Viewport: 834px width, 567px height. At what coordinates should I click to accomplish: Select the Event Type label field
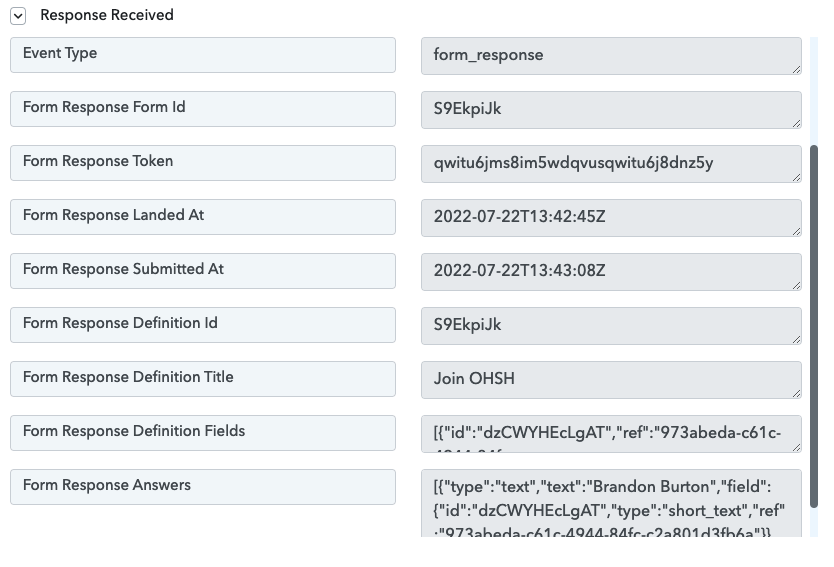(203, 55)
